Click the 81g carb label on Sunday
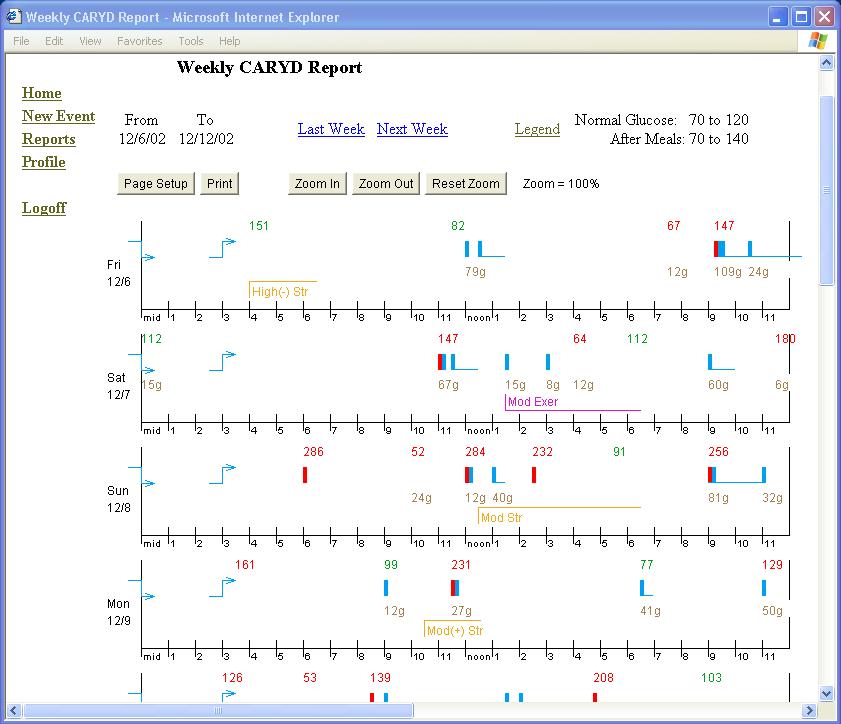 click(x=718, y=498)
